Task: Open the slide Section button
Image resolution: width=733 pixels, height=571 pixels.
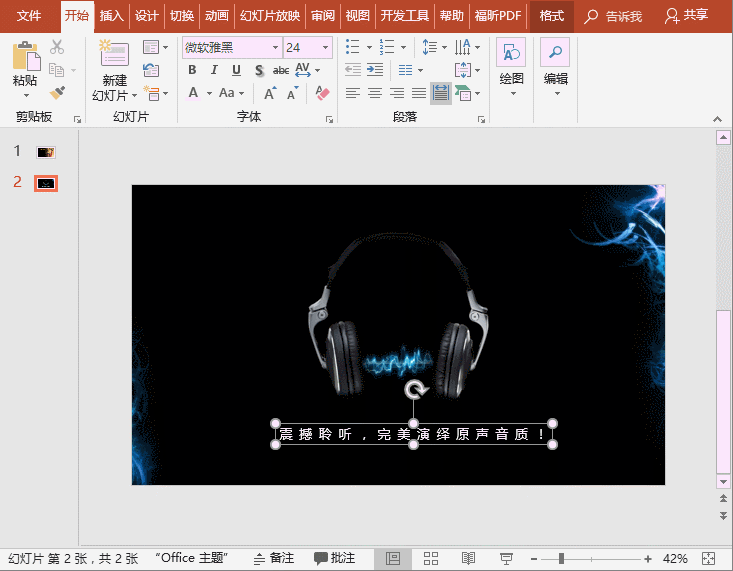Action: point(155,93)
